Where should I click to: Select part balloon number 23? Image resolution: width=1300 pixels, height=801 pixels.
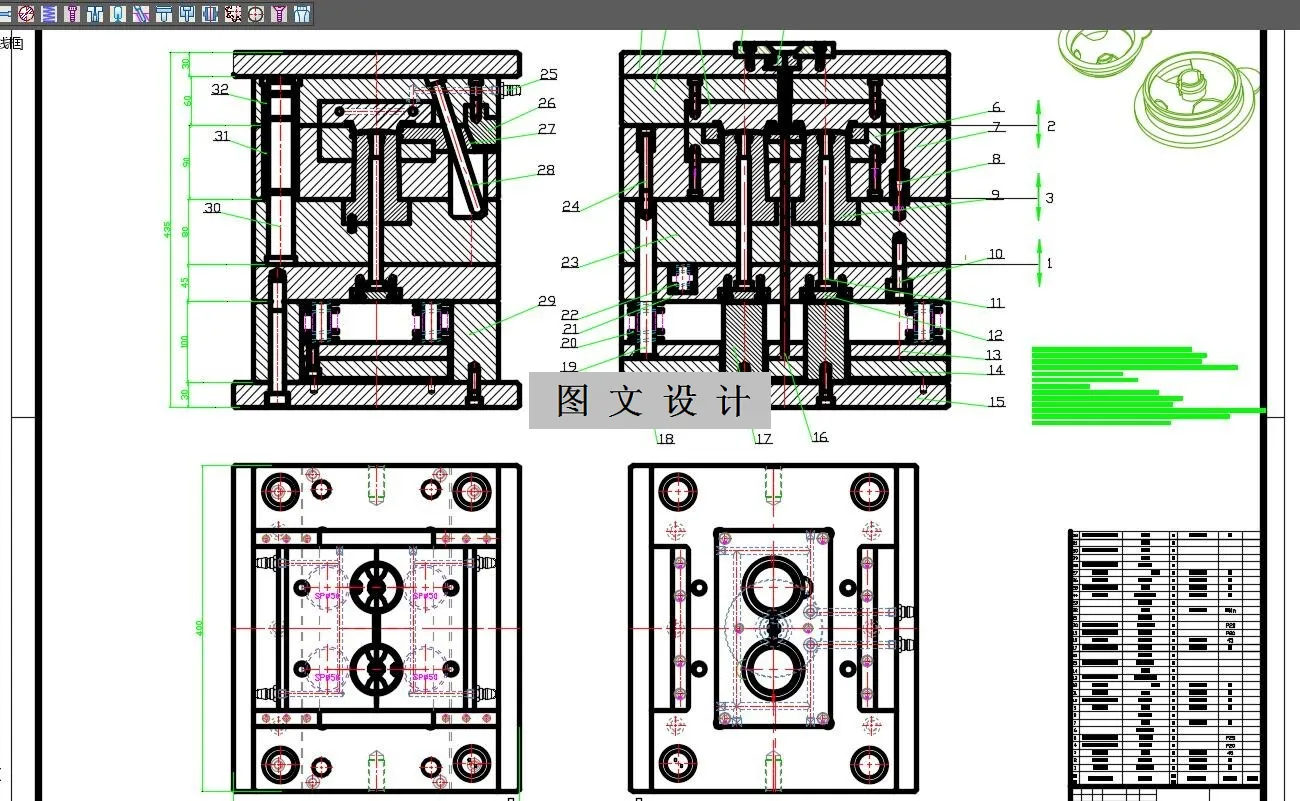click(569, 263)
